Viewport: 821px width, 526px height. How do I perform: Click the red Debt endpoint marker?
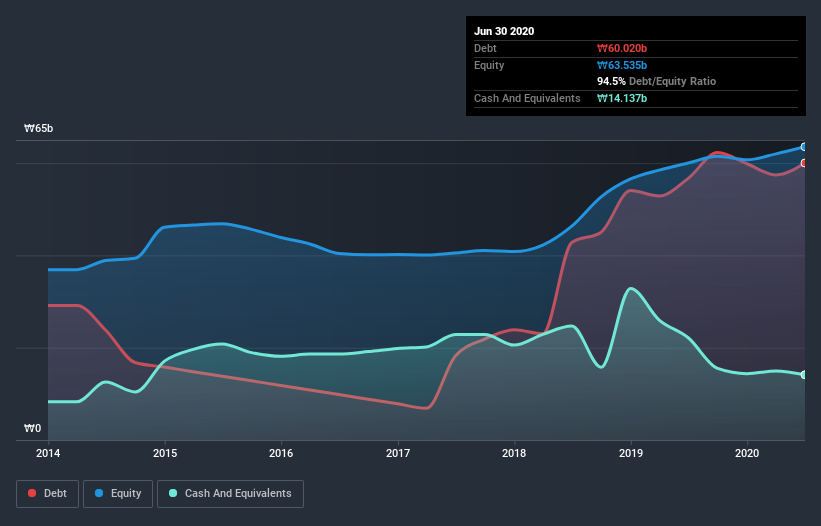804,163
